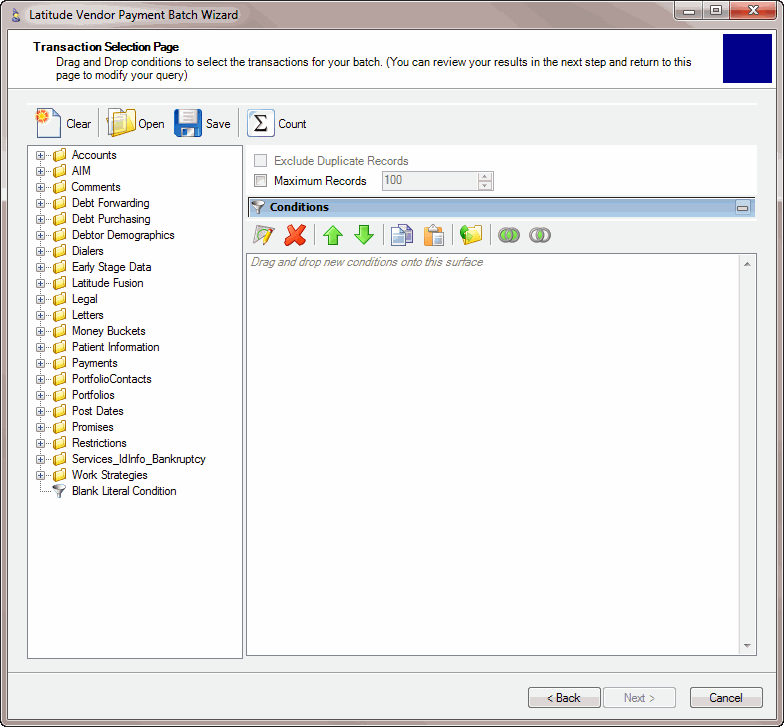Click the Dialers folder icon
The height and width of the screenshot is (727, 784).
[60, 251]
